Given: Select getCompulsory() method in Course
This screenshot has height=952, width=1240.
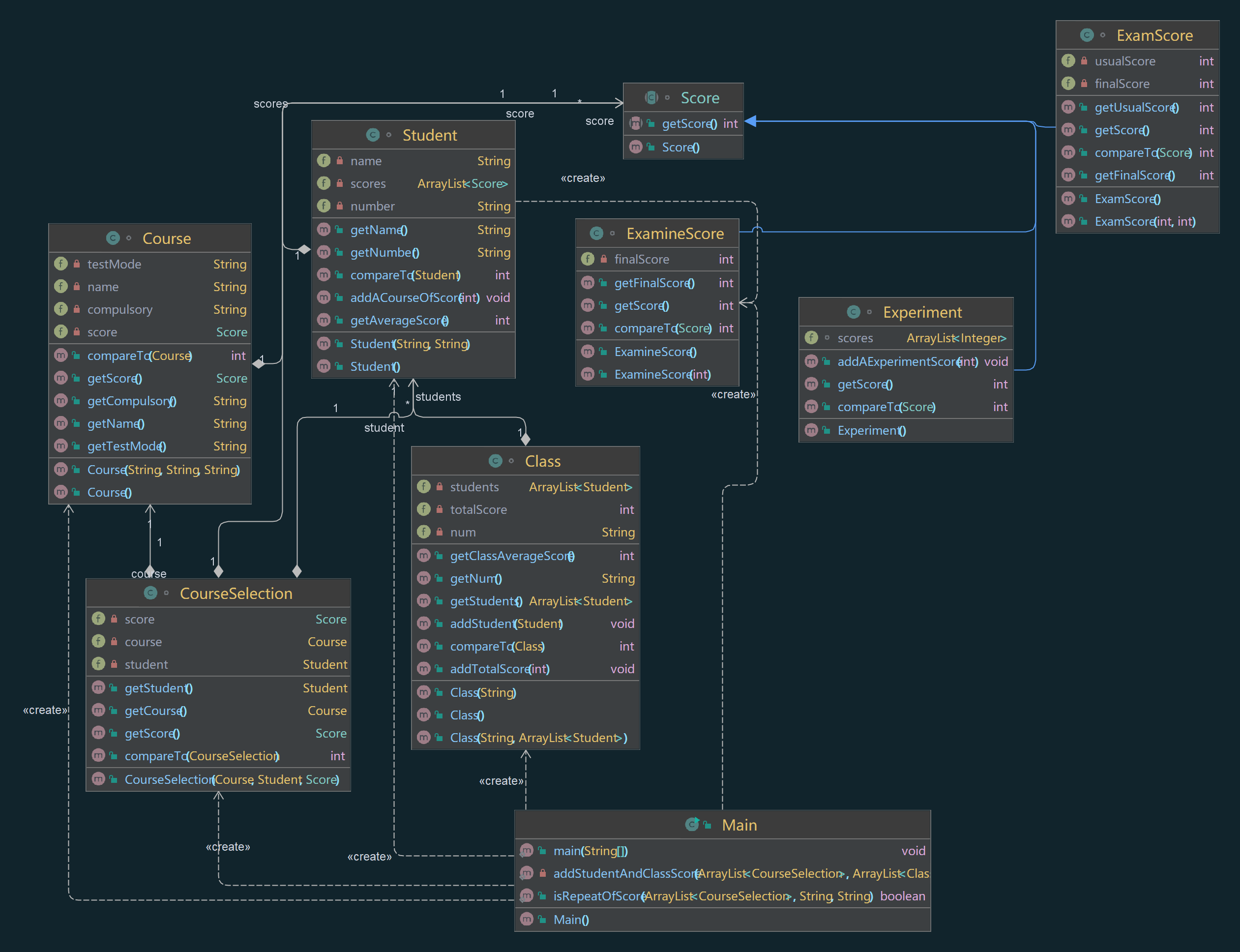Looking at the screenshot, I should [x=131, y=401].
